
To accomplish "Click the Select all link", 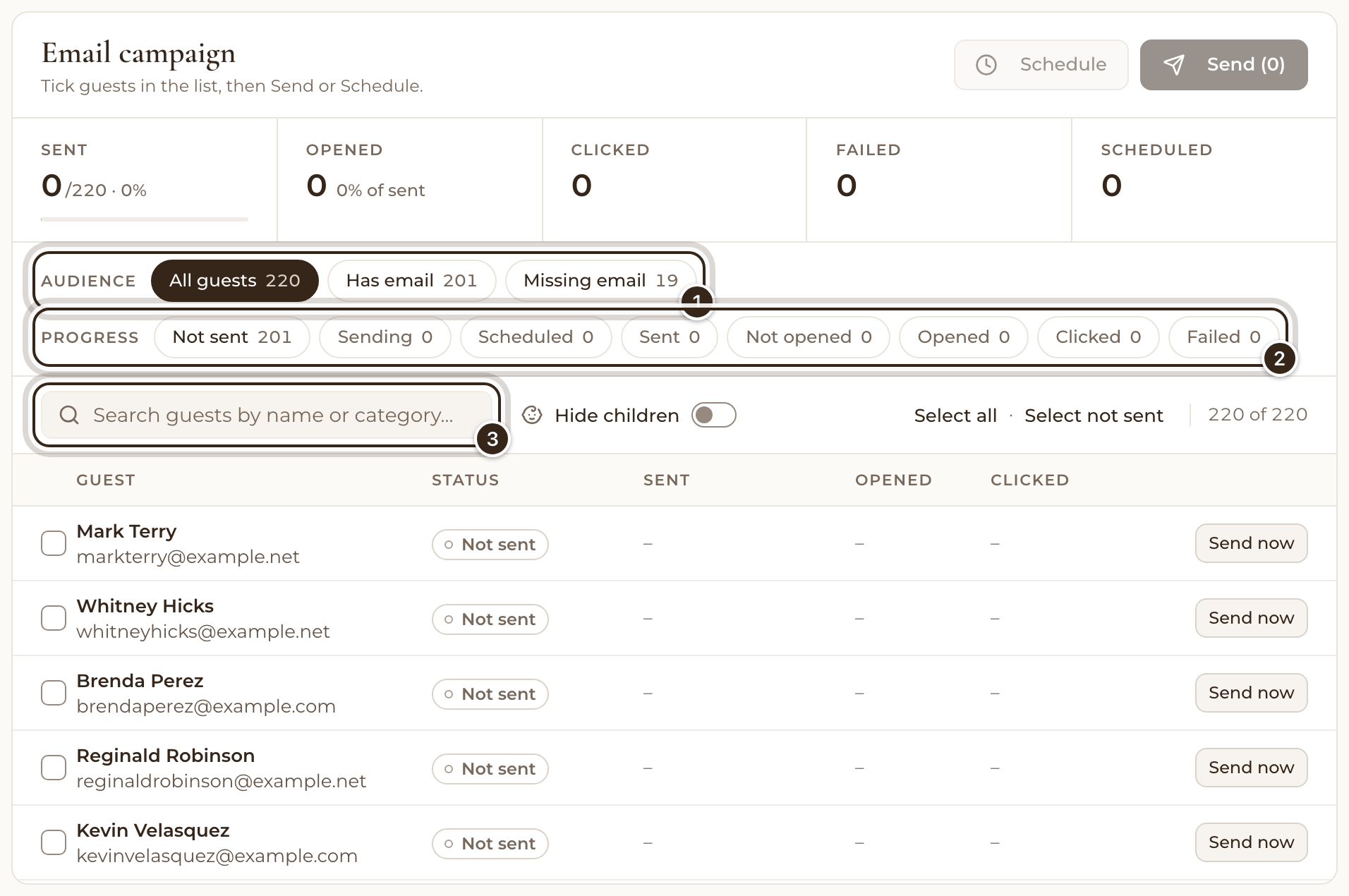I will [x=955, y=416].
